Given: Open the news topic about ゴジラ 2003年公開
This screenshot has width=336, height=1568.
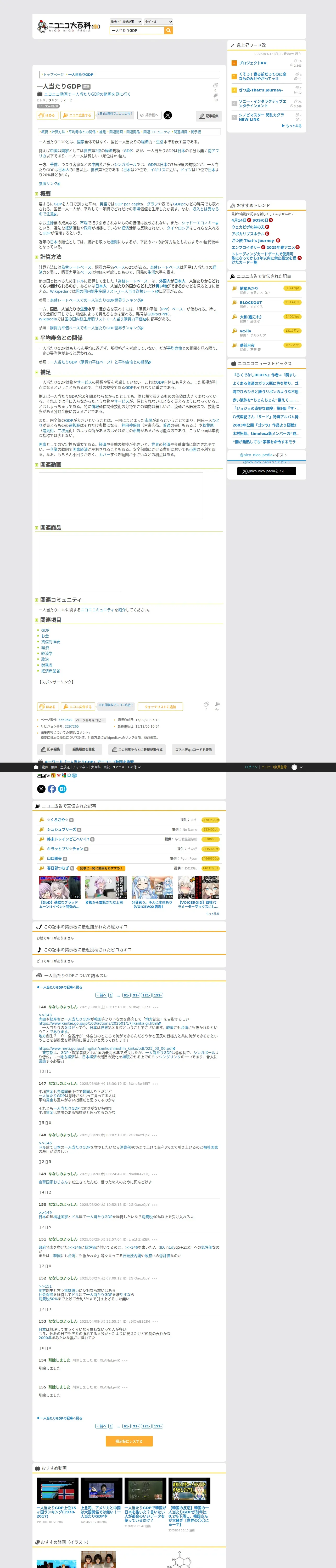Looking at the screenshot, I should click(266, 425).
